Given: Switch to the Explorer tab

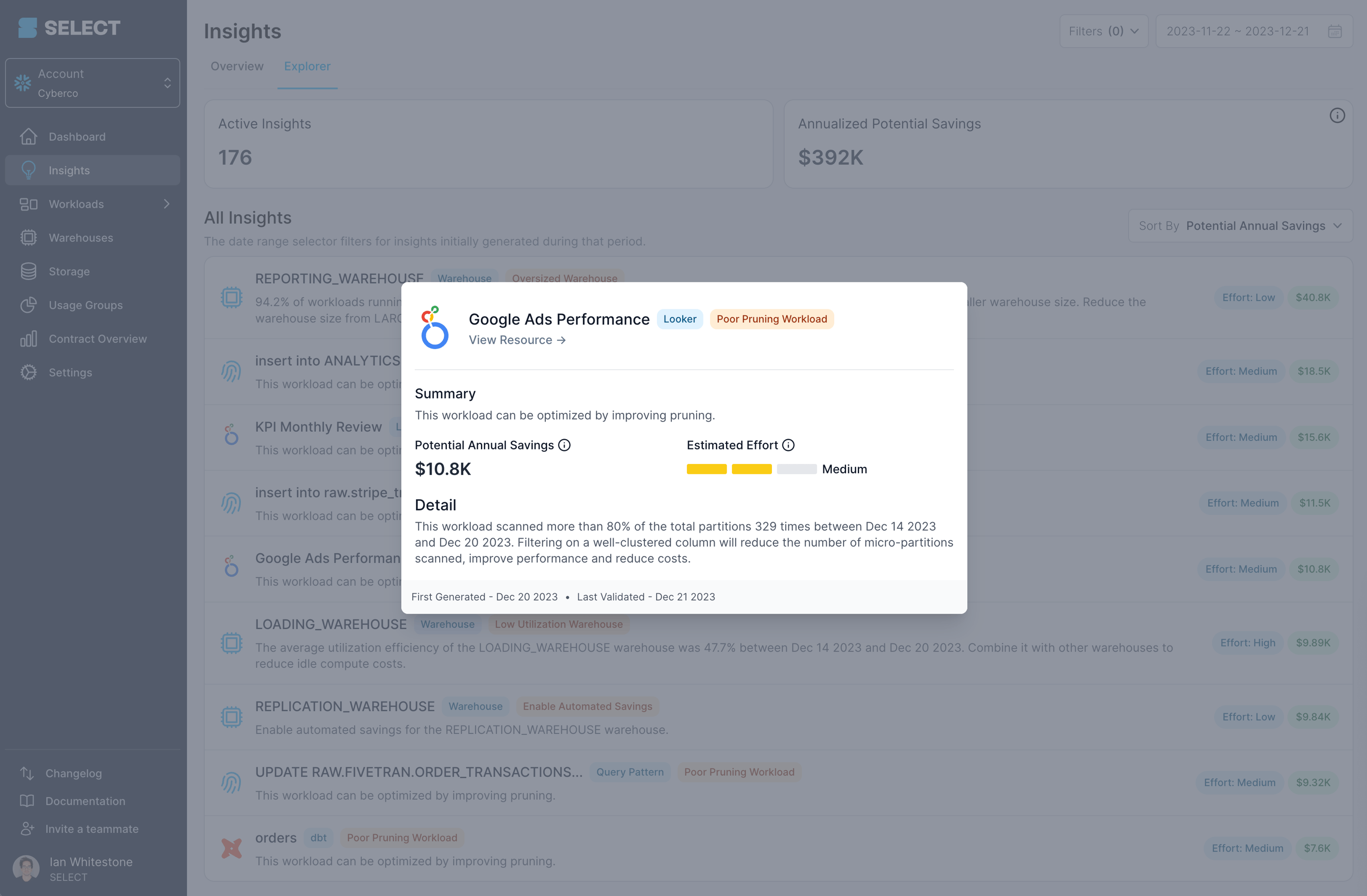Looking at the screenshot, I should [x=307, y=66].
